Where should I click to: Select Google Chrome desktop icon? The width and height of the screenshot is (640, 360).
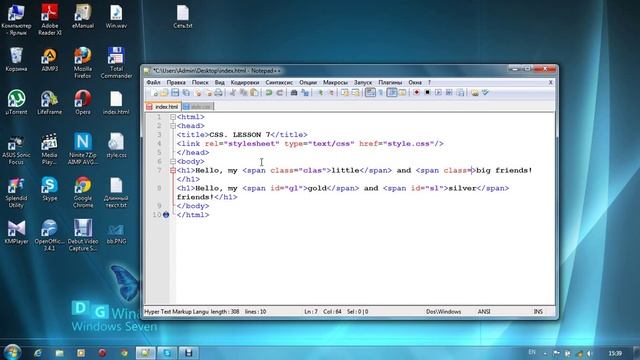pyautogui.click(x=83, y=192)
